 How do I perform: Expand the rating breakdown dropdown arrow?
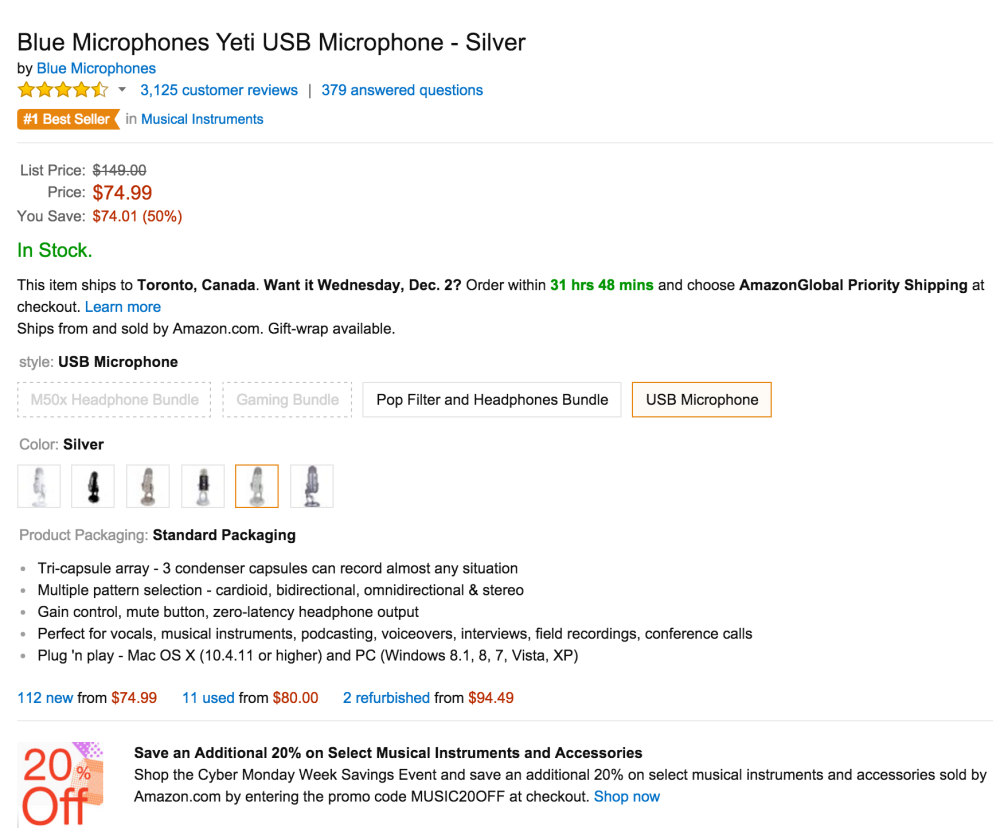[122, 90]
